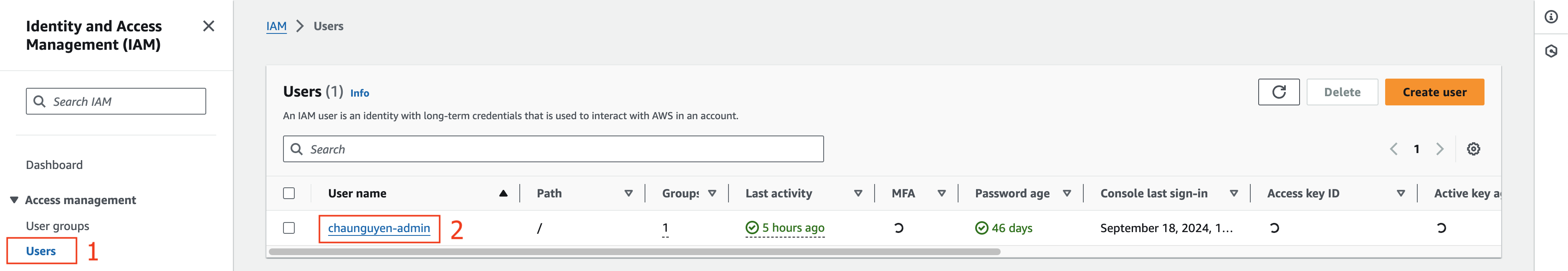Sort the Path column
The image size is (1568, 271).
(629, 194)
